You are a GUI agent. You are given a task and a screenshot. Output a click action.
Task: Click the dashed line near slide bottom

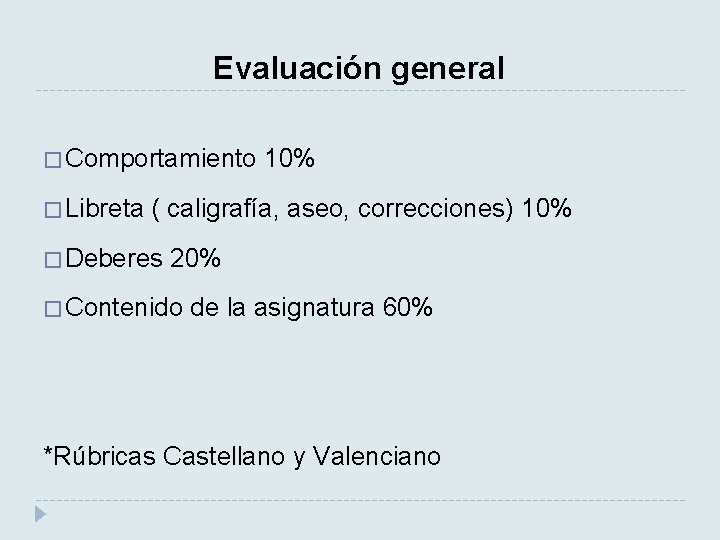click(360, 500)
